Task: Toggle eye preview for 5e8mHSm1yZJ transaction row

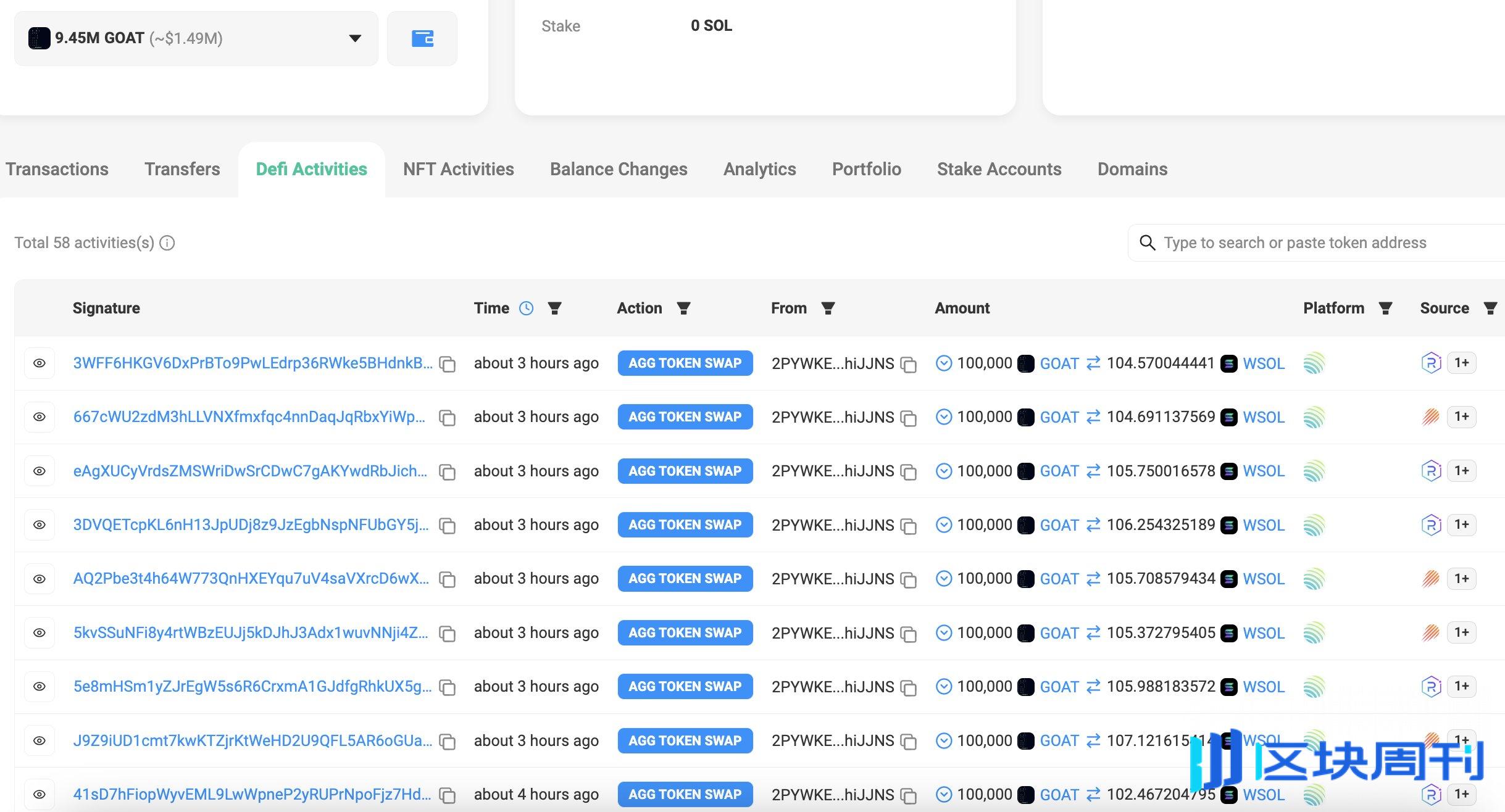Action: pyautogui.click(x=40, y=686)
